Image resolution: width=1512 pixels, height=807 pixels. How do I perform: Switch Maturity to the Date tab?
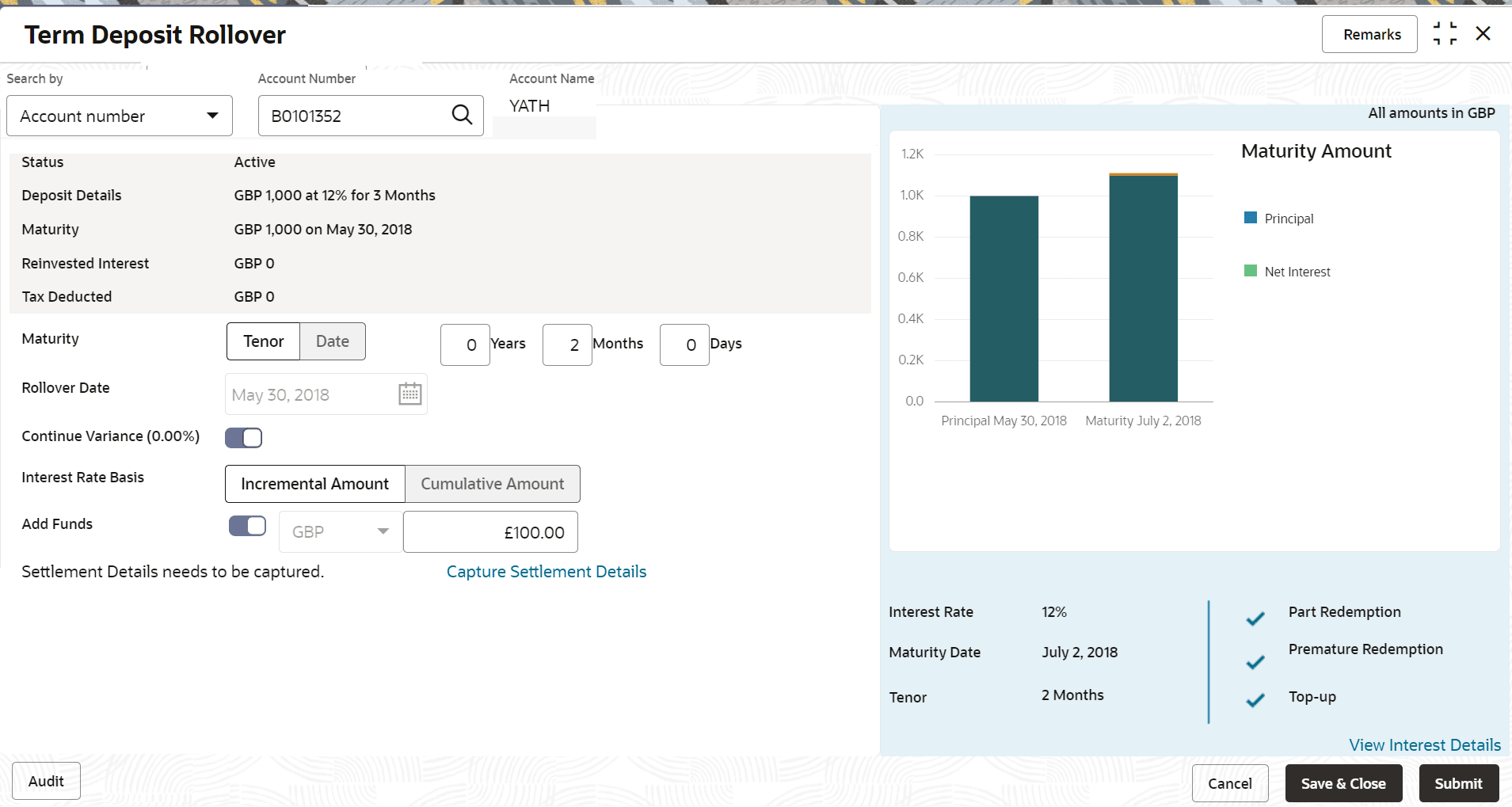point(333,341)
